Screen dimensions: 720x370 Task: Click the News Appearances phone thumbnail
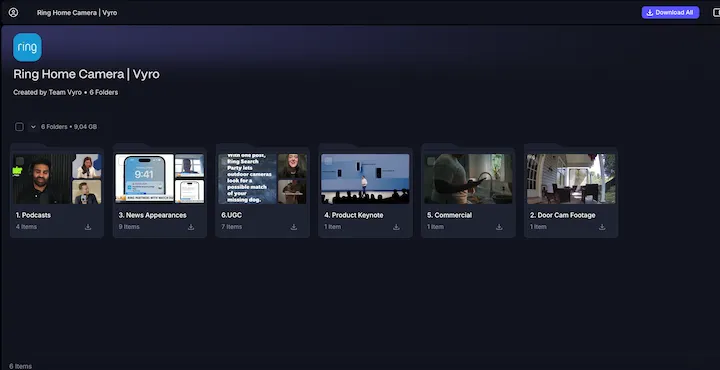point(145,179)
